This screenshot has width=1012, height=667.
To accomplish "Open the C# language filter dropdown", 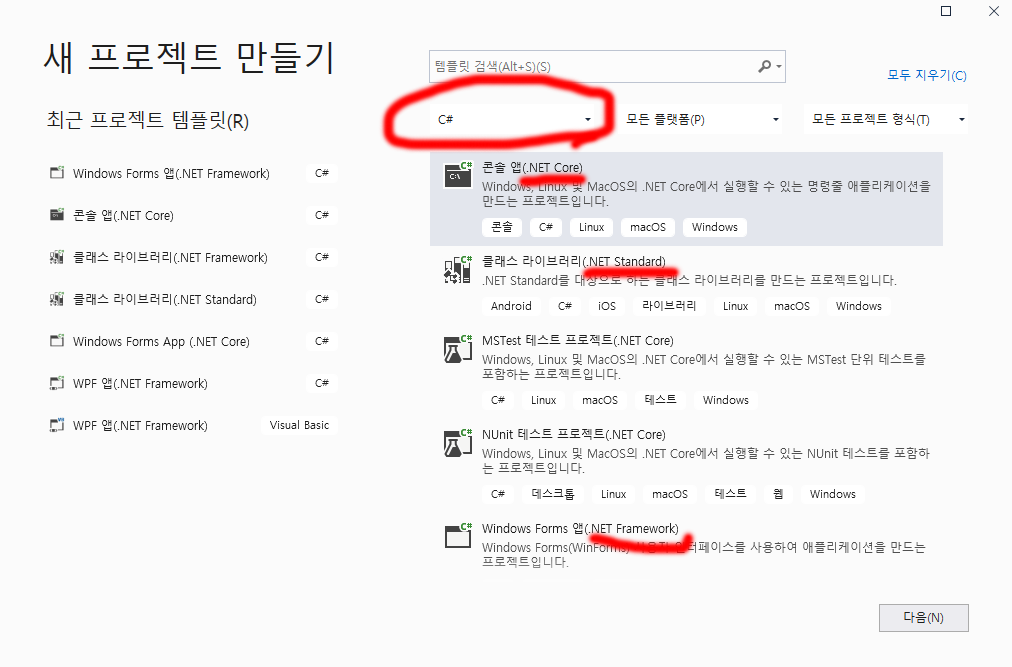I will [515, 119].
